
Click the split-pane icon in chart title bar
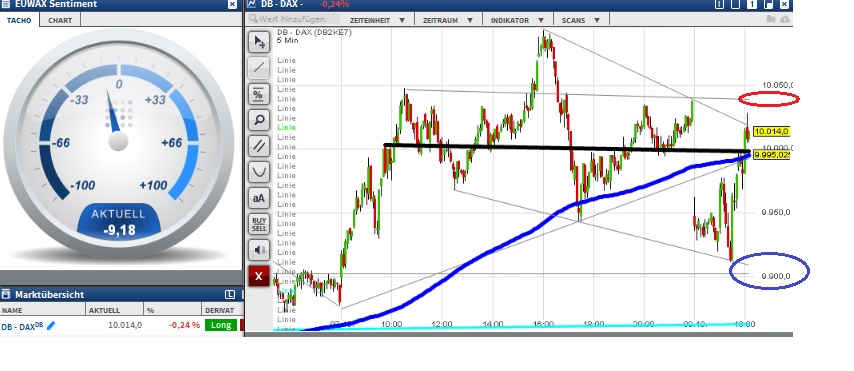pyautogui.click(x=719, y=4)
